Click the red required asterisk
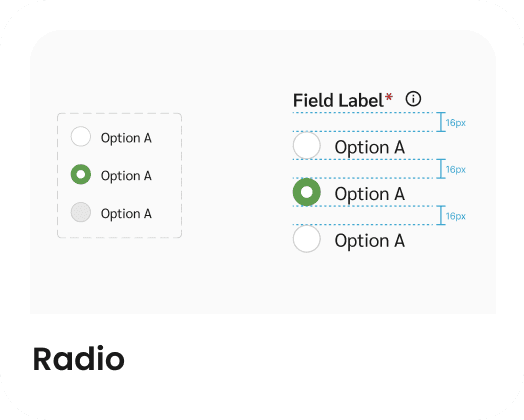This screenshot has height=420, width=524. coord(389,98)
